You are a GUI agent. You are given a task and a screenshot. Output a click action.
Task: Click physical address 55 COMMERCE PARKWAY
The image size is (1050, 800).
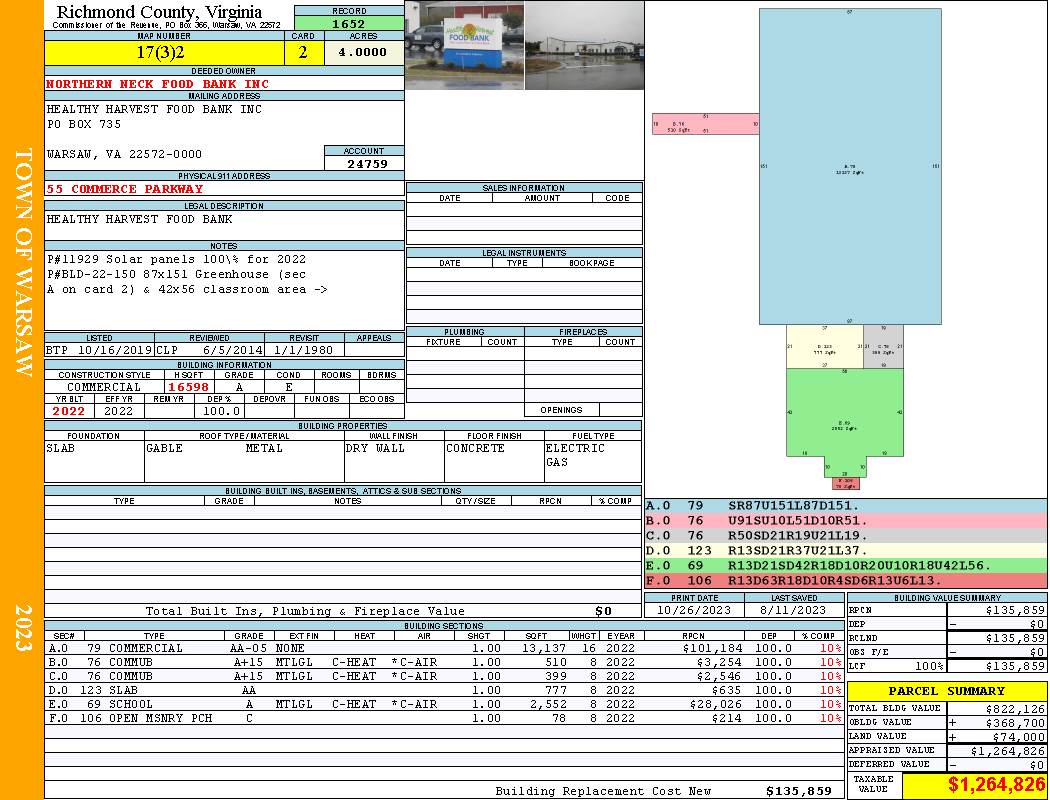(x=125, y=189)
